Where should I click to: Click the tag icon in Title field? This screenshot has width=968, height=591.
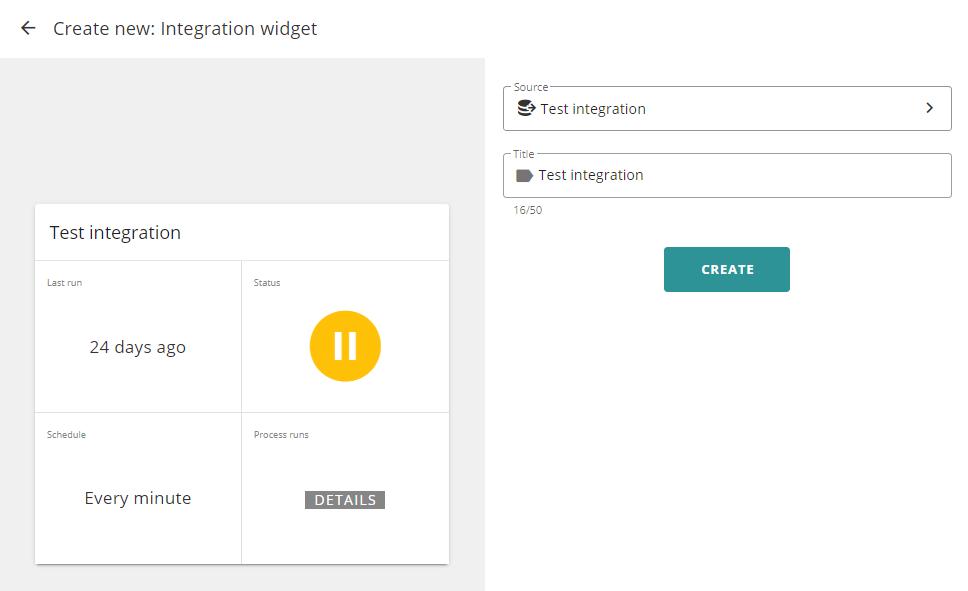click(524, 175)
